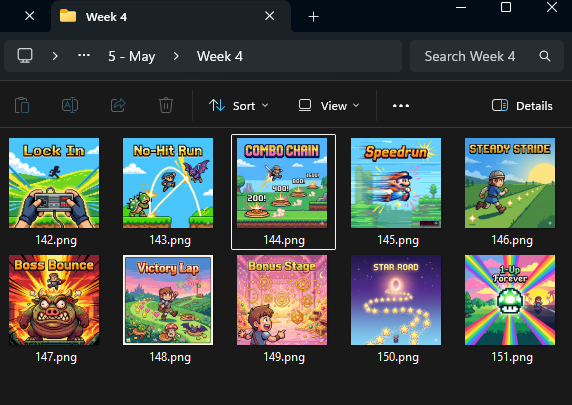
Task: Select the No-Hit Run thumbnail
Action: pos(168,183)
